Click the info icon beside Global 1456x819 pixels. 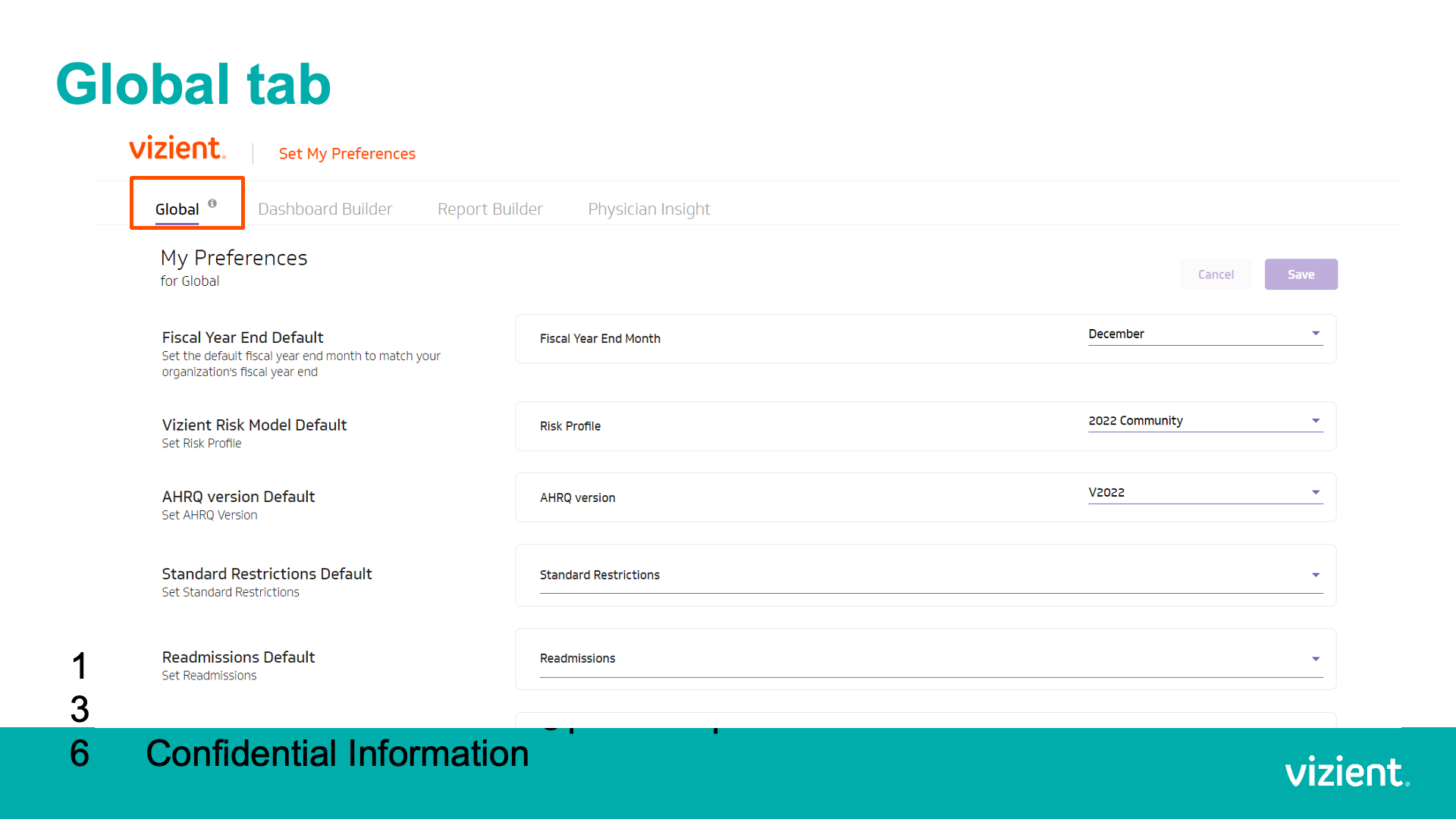tap(212, 203)
